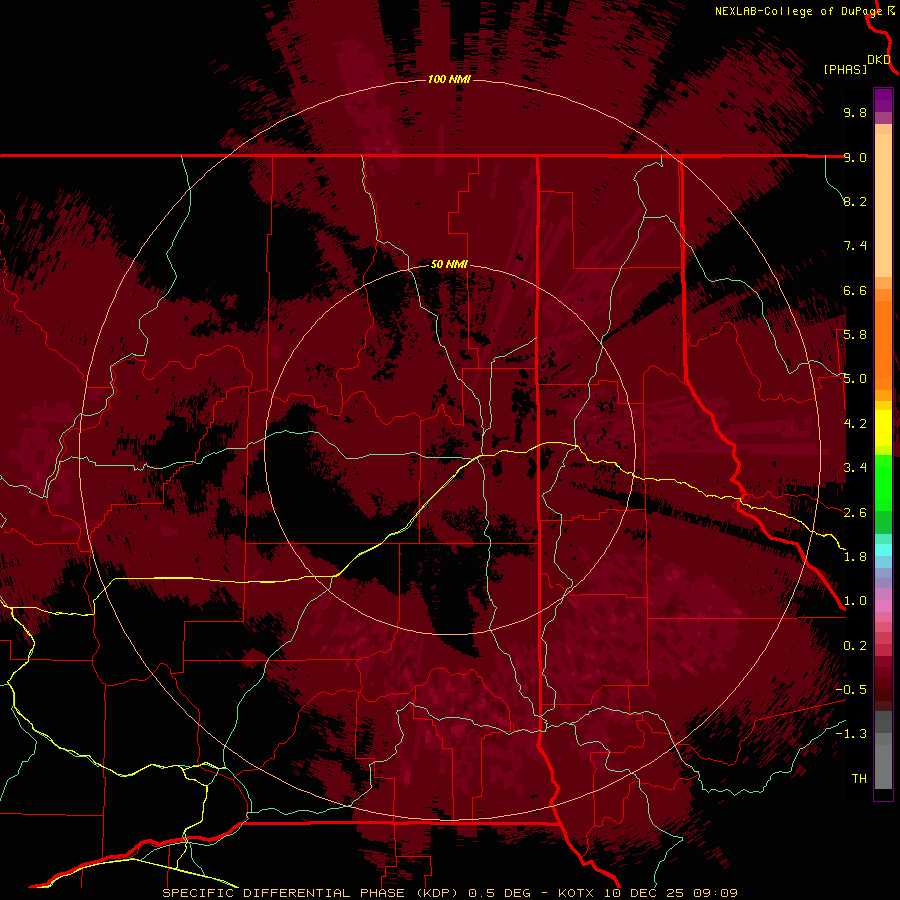Click the [PHAS] legend heading
The height and width of the screenshot is (900, 900).
845,69
